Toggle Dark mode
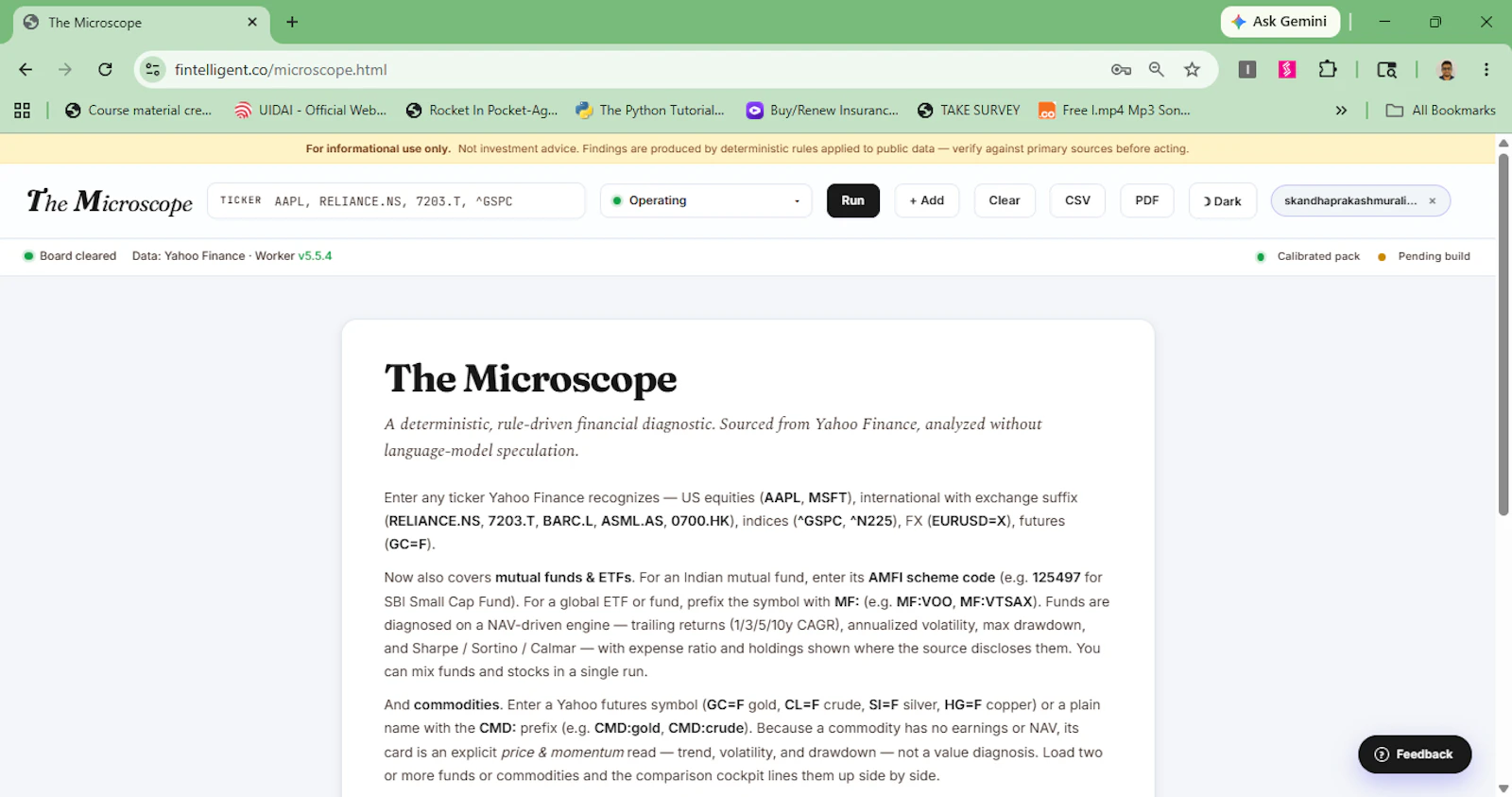The width and height of the screenshot is (1512, 797). (1222, 200)
